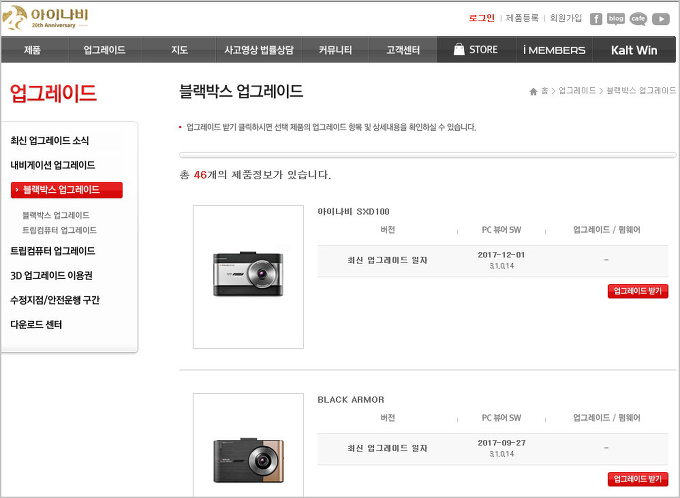680x498 pixels.
Task: Click the 회원가입 link
Action: (566, 19)
